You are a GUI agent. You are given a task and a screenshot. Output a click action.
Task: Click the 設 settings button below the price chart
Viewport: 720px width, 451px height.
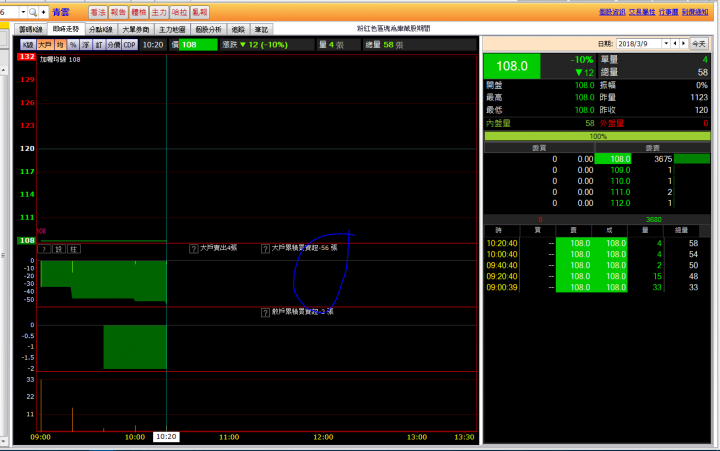[x=59, y=249]
